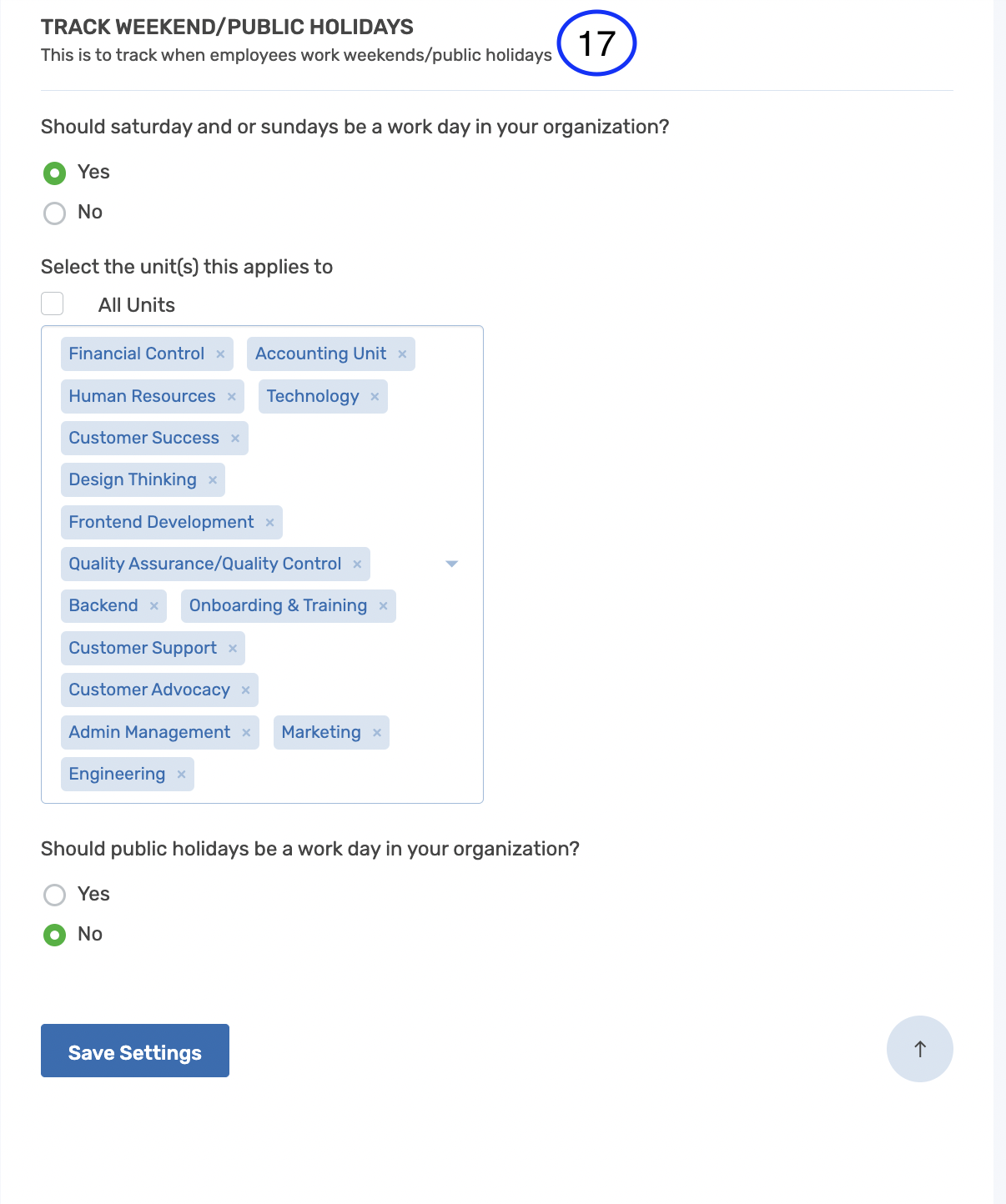Select No for weekend work days
Screen dimensions: 1006x1204
coord(54,213)
